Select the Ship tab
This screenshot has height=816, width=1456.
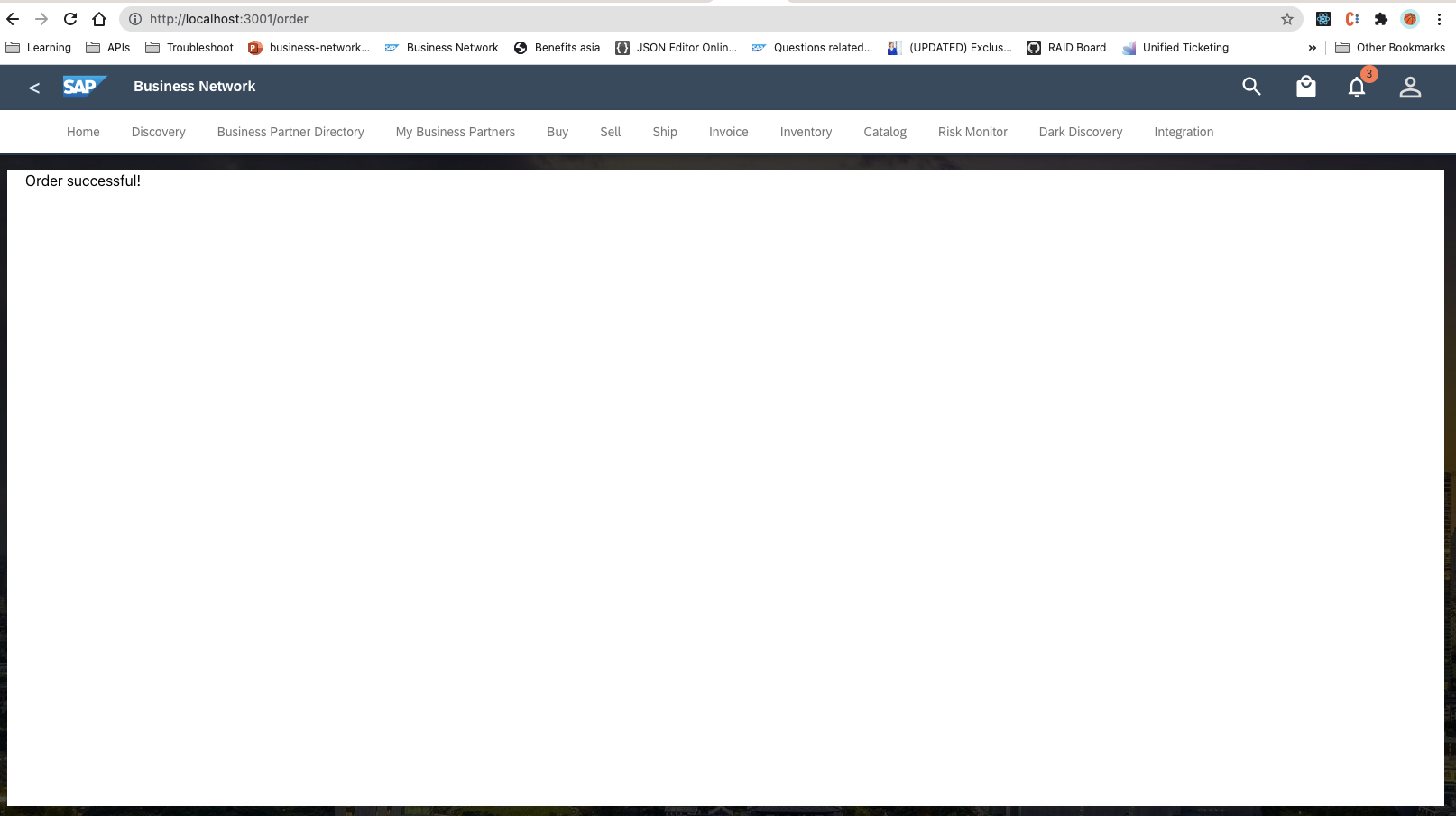[665, 132]
